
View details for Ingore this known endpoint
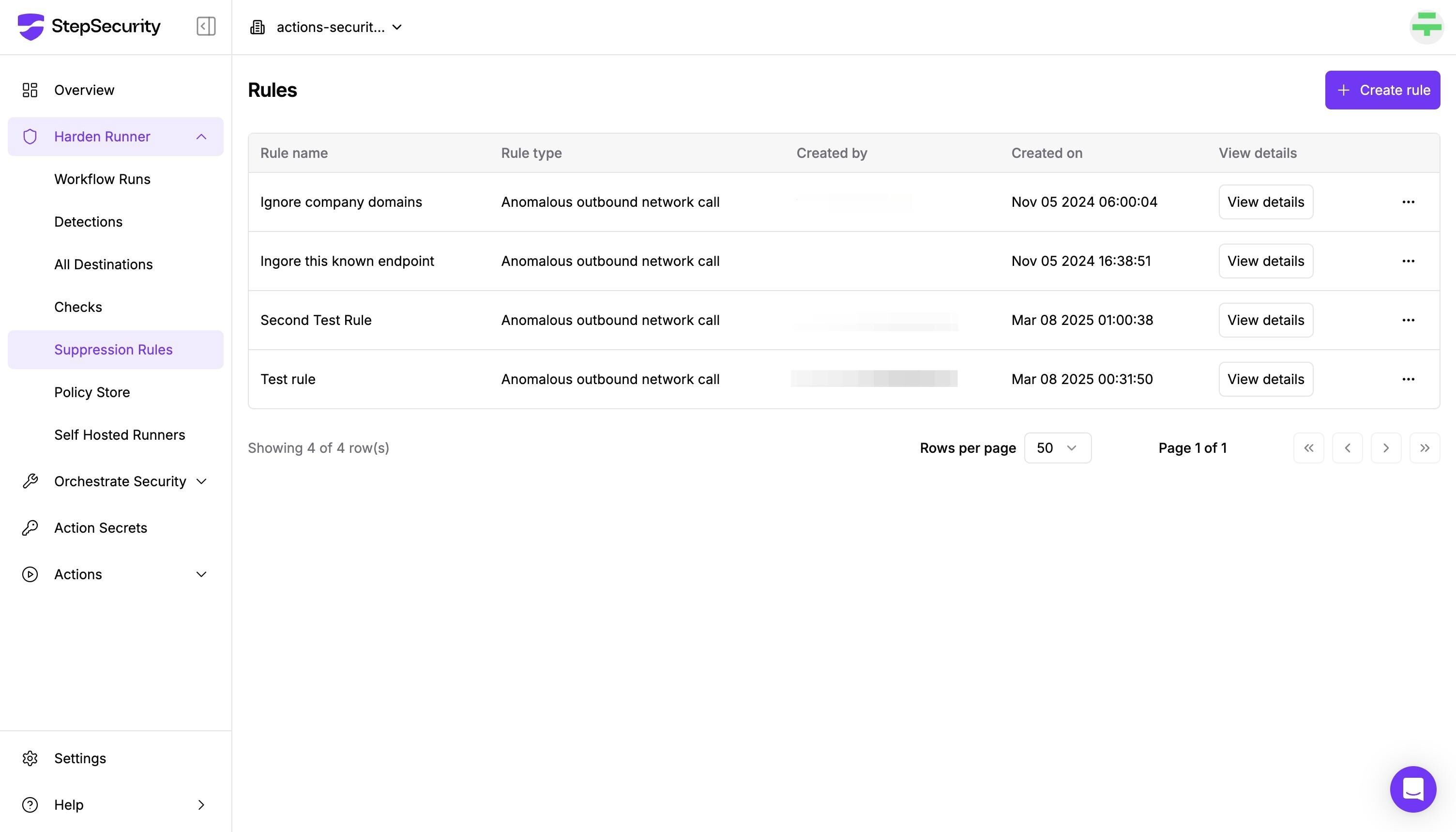[1266, 261]
